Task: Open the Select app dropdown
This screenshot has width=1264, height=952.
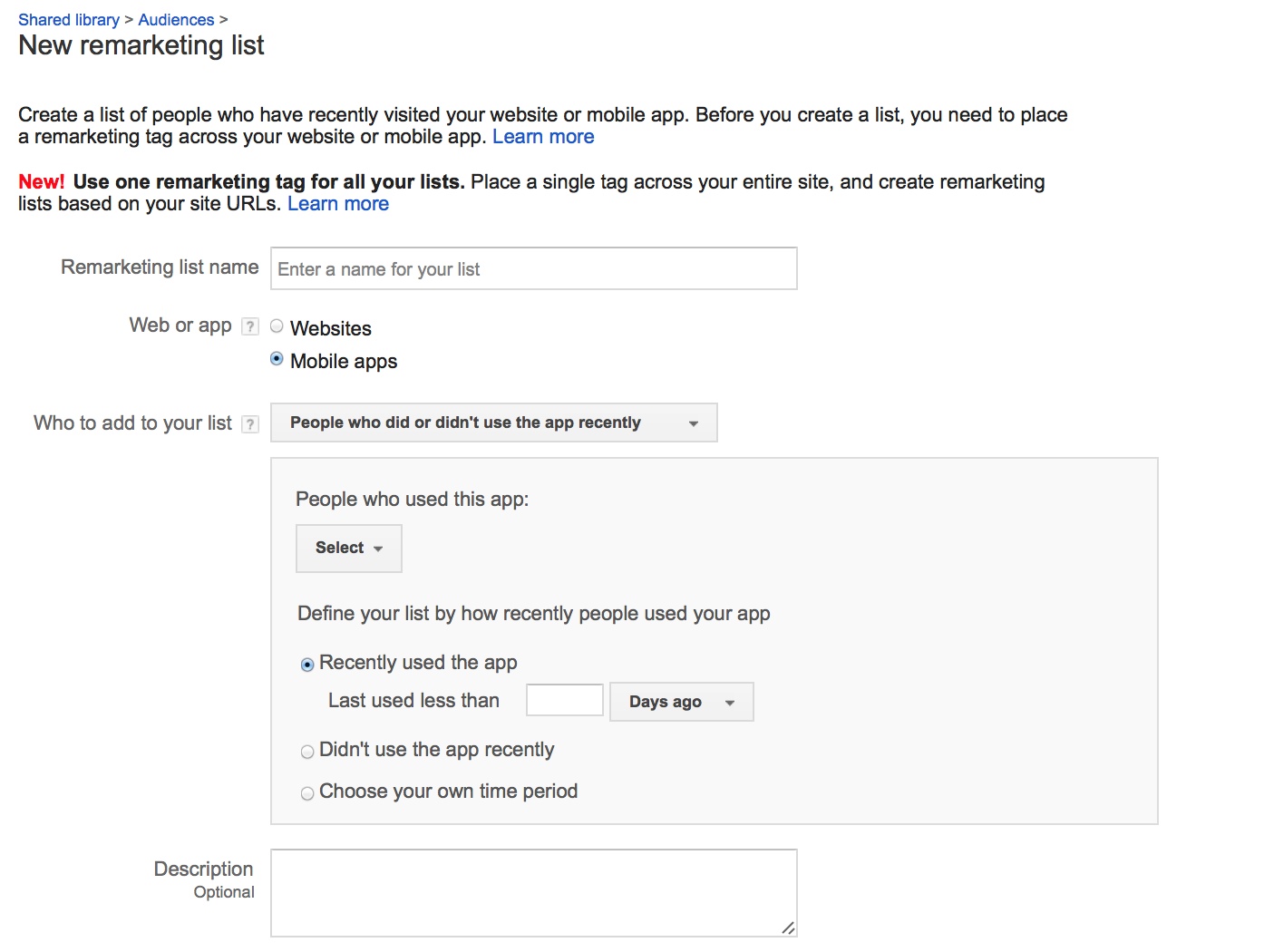Action: [349, 548]
